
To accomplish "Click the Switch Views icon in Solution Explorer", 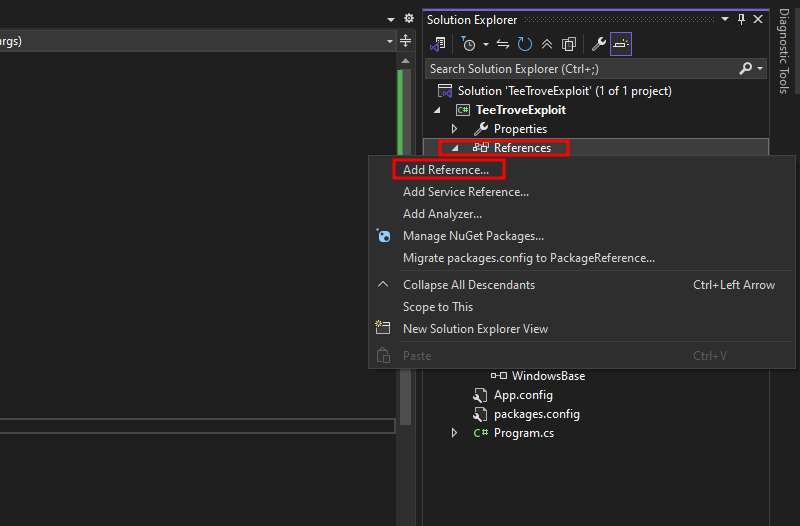I will click(438, 44).
